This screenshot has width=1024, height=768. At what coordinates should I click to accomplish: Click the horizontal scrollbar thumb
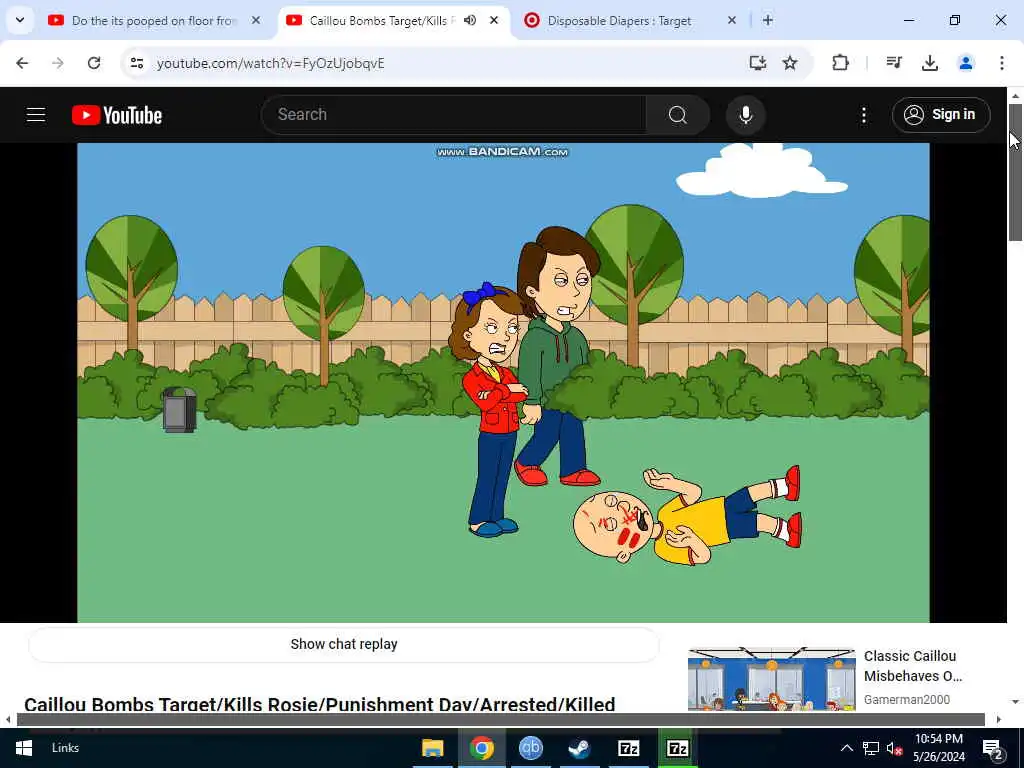point(500,719)
